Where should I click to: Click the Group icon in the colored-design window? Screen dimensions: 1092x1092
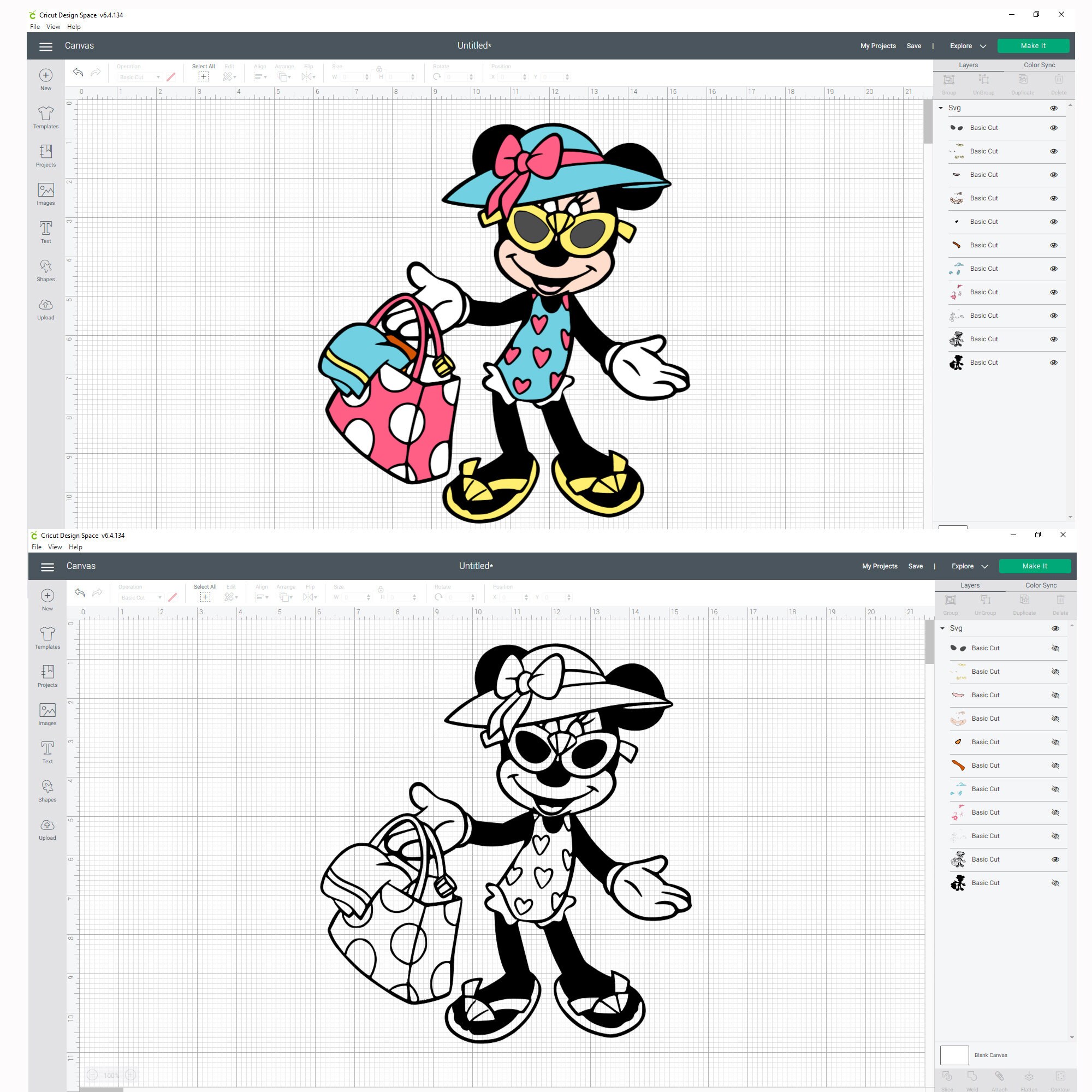tap(949, 80)
